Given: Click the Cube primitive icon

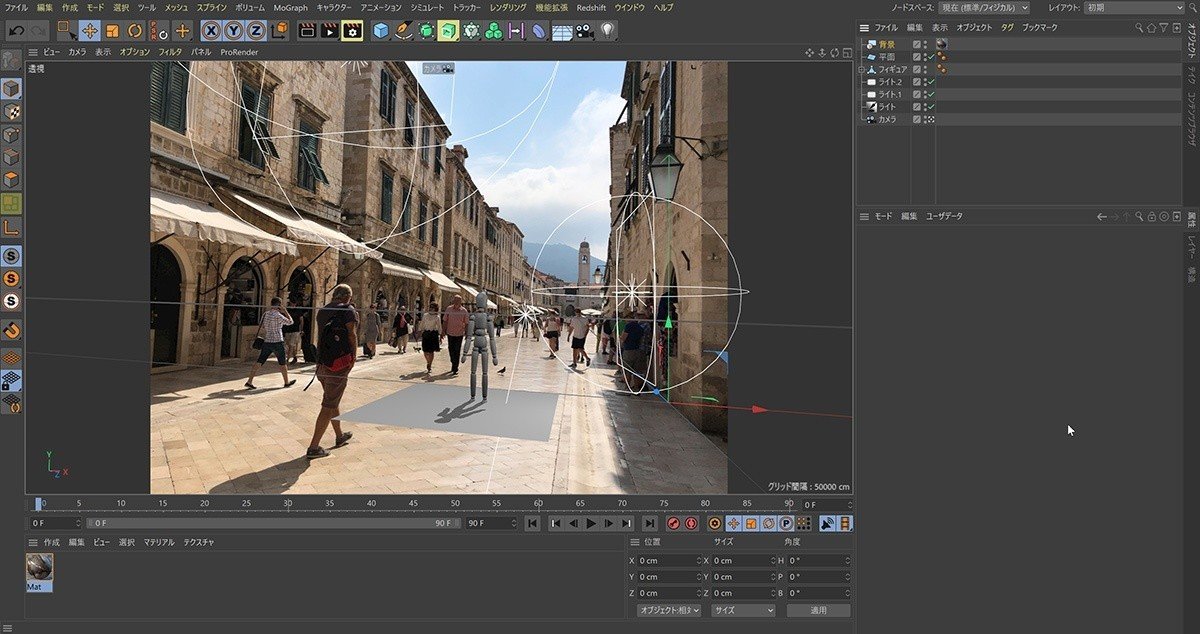Looking at the screenshot, I should tap(381, 31).
